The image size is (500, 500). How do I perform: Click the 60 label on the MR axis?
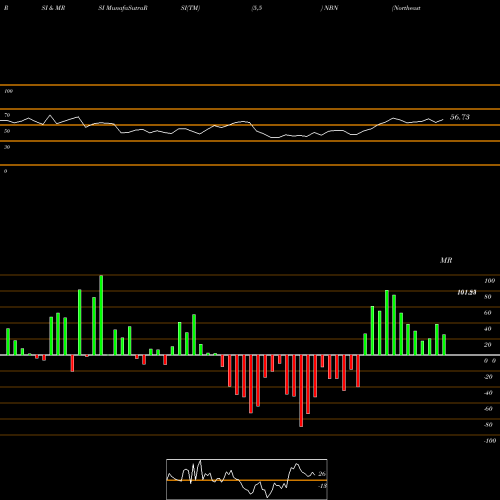488,313
